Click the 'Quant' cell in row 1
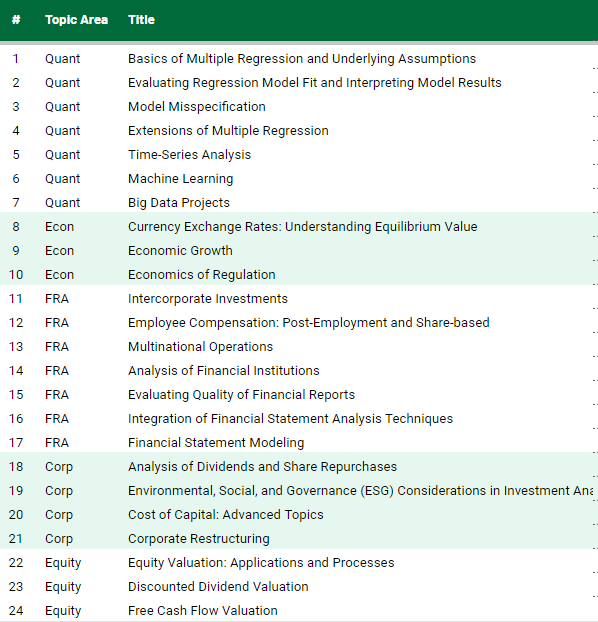 (62, 59)
